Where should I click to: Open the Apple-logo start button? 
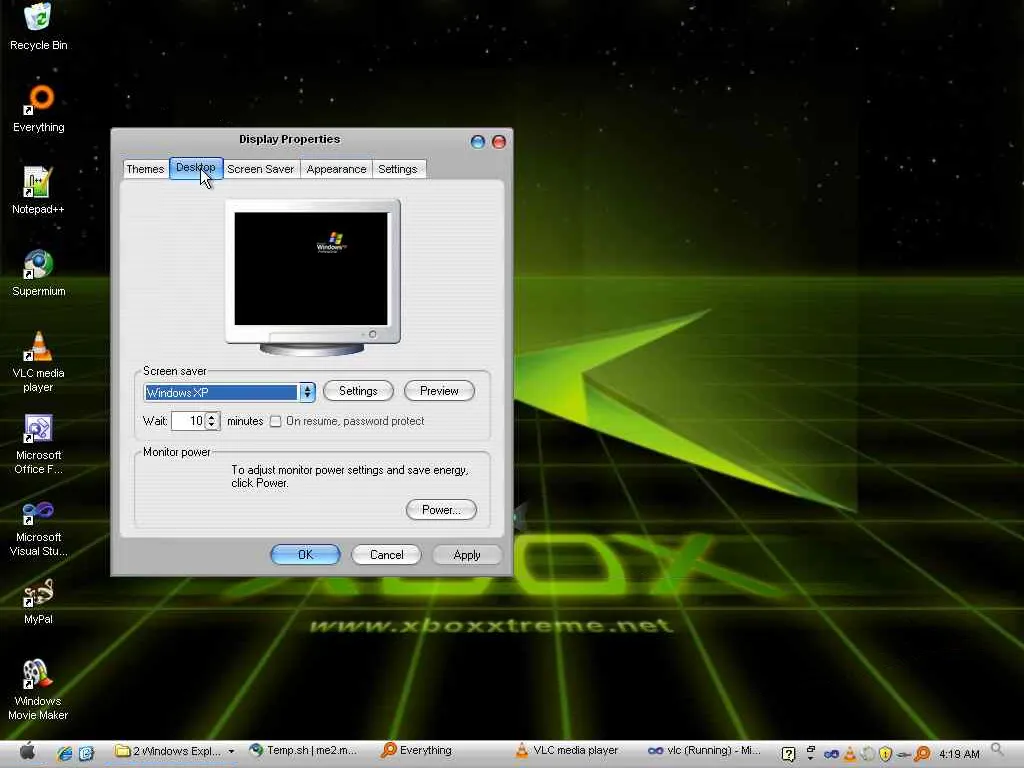(x=27, y=752)
